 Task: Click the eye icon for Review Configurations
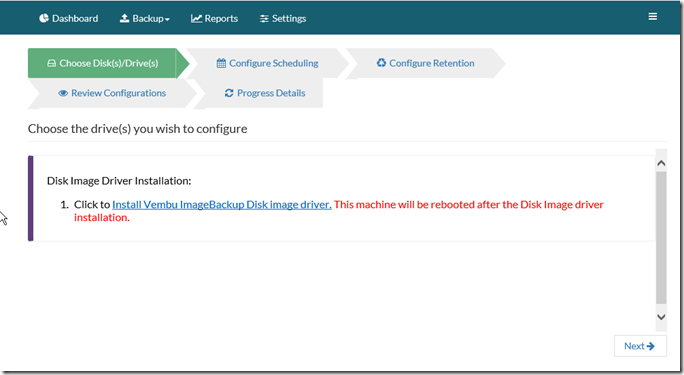click(x=63, y=93)
